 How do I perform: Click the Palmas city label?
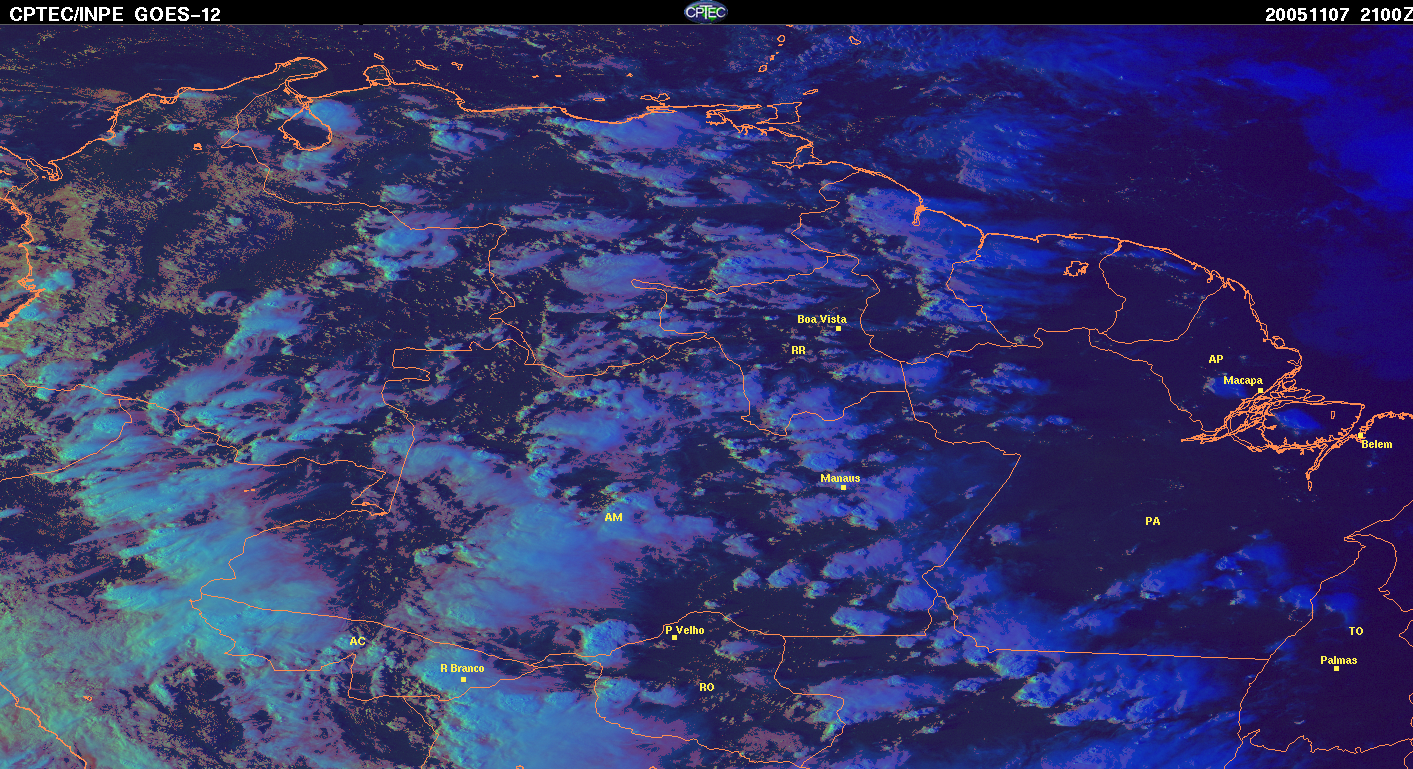(1339, 660)
